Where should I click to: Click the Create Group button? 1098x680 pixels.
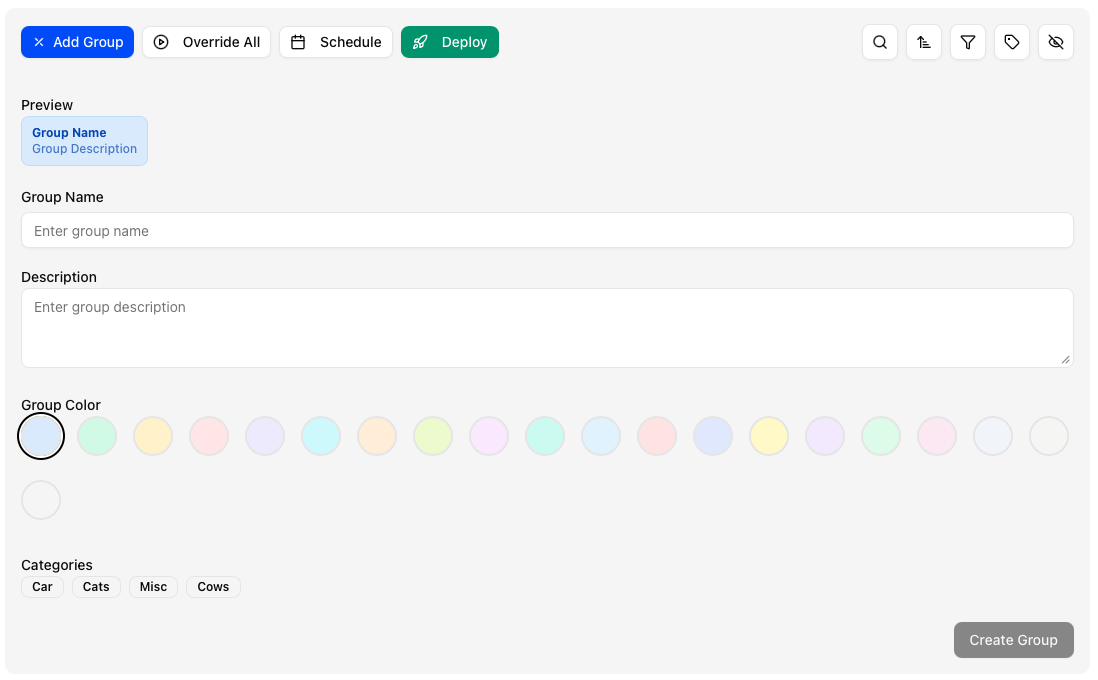pos(1013,640)
